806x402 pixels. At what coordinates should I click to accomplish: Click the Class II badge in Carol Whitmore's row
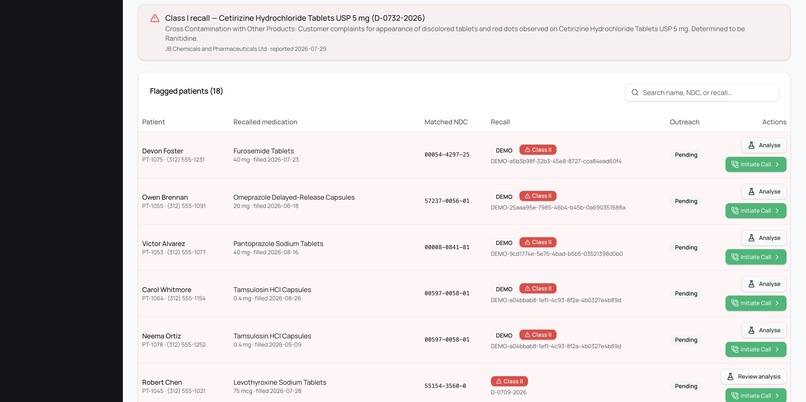538,289
